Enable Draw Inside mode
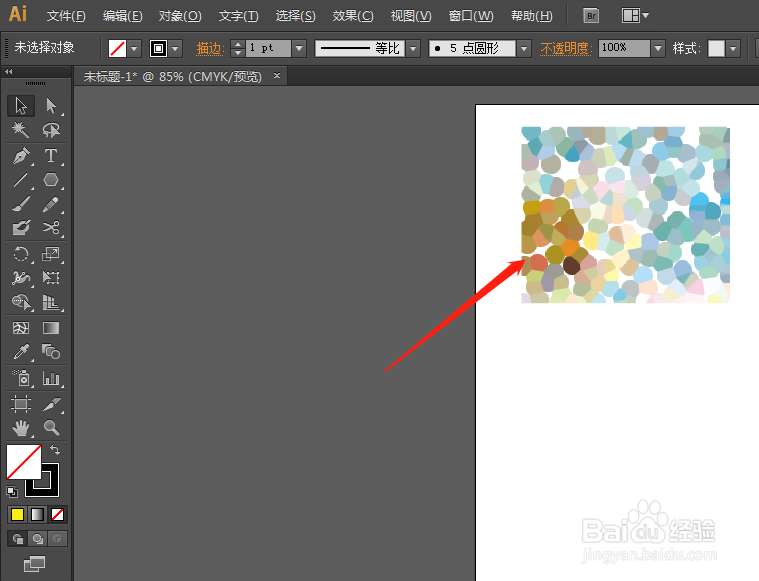 pyautogui.click(x=57, y=538)
